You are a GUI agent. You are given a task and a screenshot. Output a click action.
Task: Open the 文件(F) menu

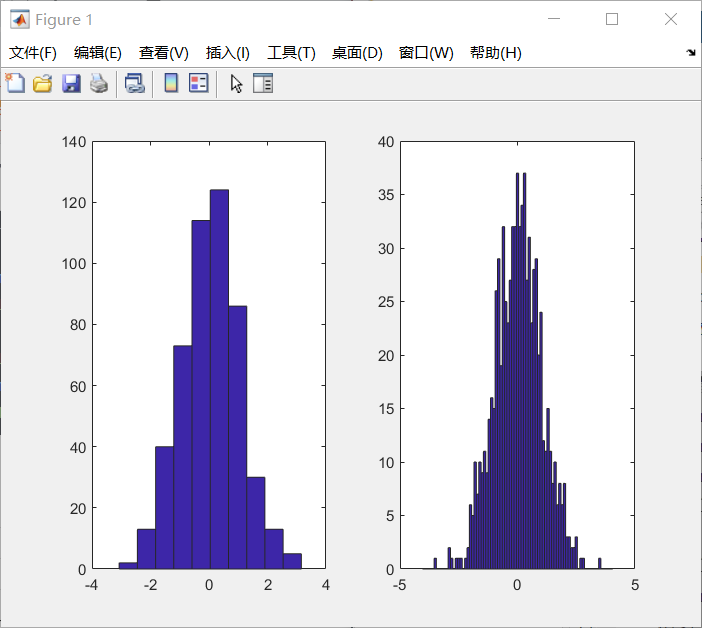33,53
